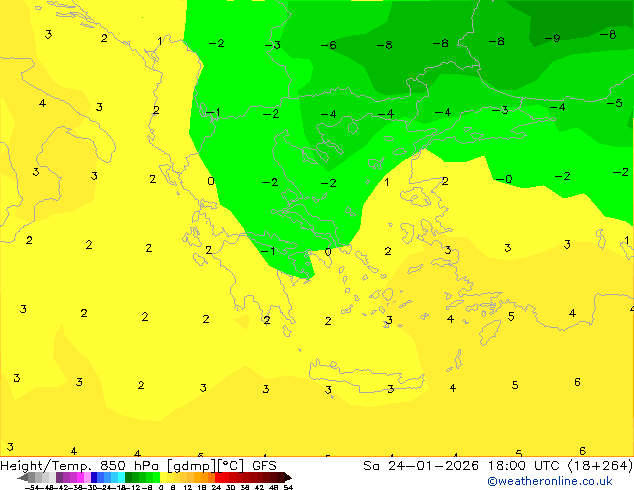Select the bright red legend swatch
The width and height of the screenshot is (634, 490).
click(x=218, y=477)
